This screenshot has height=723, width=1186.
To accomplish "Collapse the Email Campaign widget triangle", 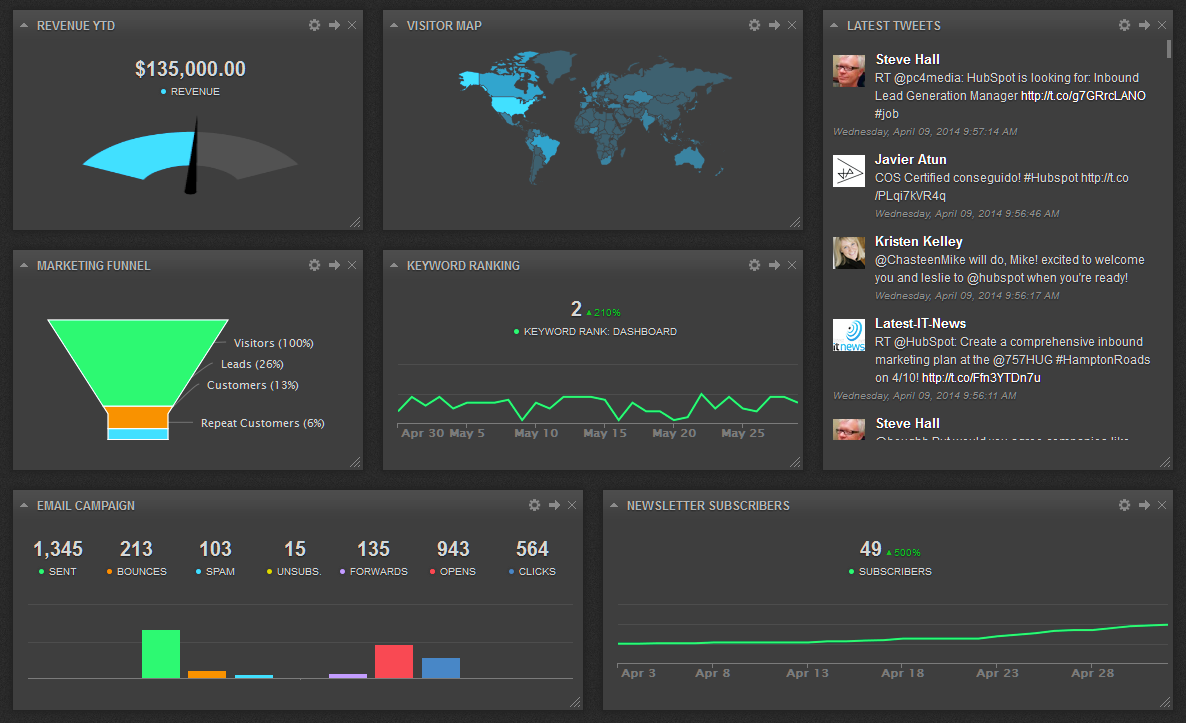I will tap(23, 504).
